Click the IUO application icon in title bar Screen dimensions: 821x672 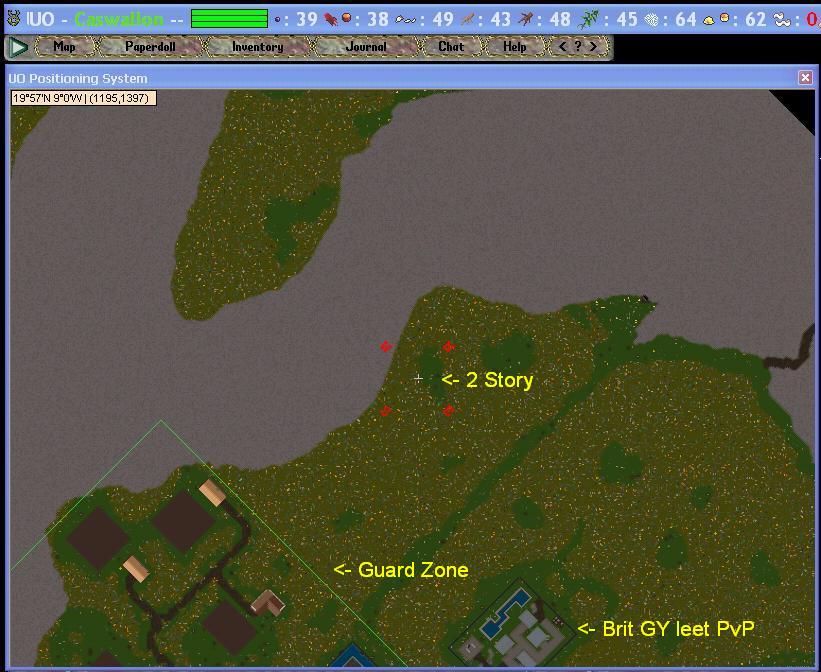pos(13,19)
